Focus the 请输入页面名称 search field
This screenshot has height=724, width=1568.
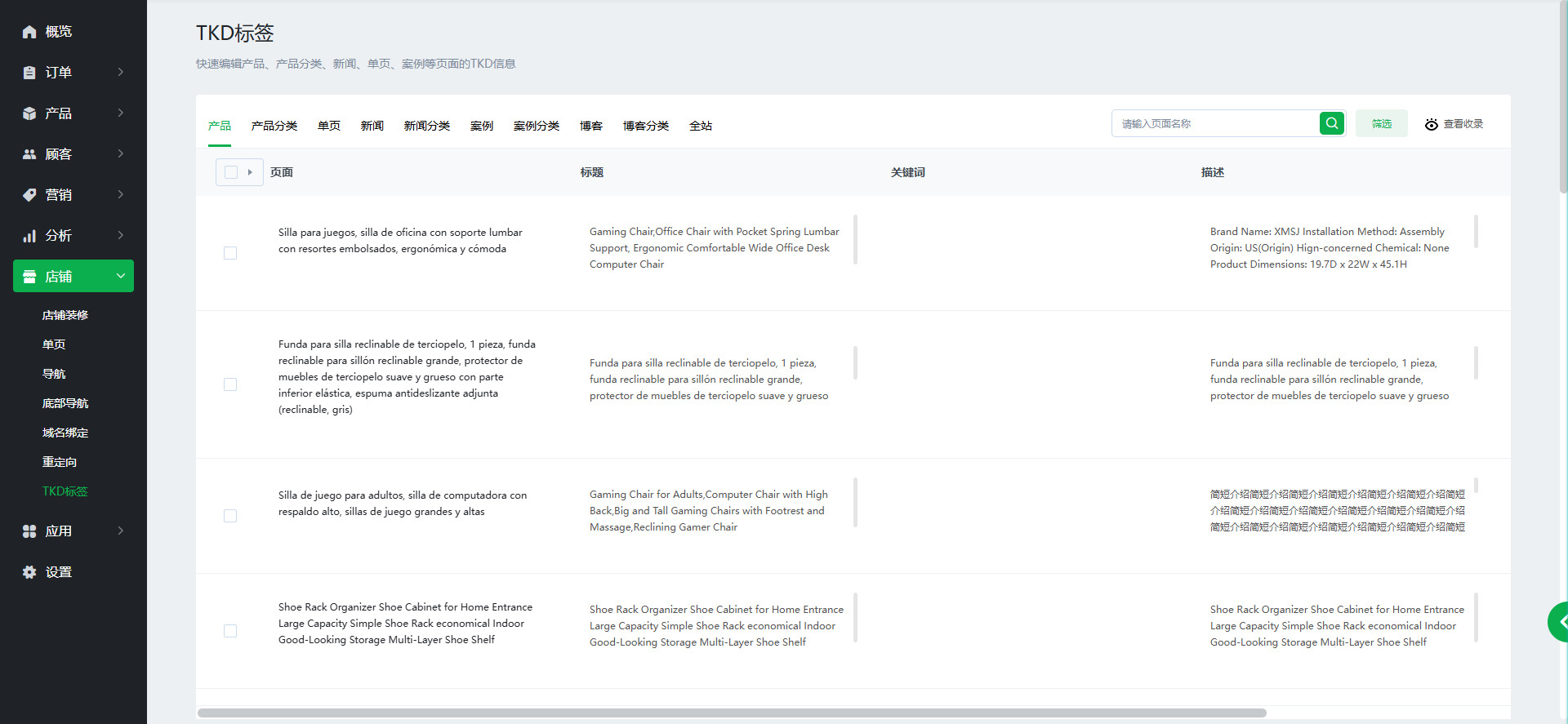1215,124
